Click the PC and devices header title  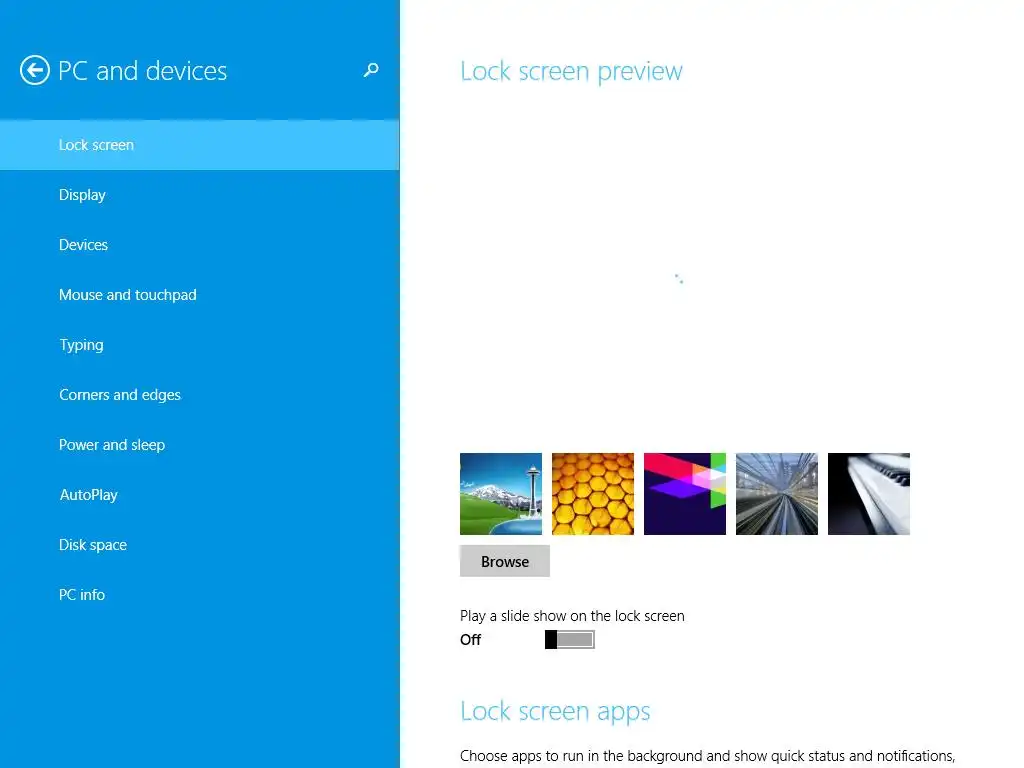pyautogui.click(x=142, y=71)
